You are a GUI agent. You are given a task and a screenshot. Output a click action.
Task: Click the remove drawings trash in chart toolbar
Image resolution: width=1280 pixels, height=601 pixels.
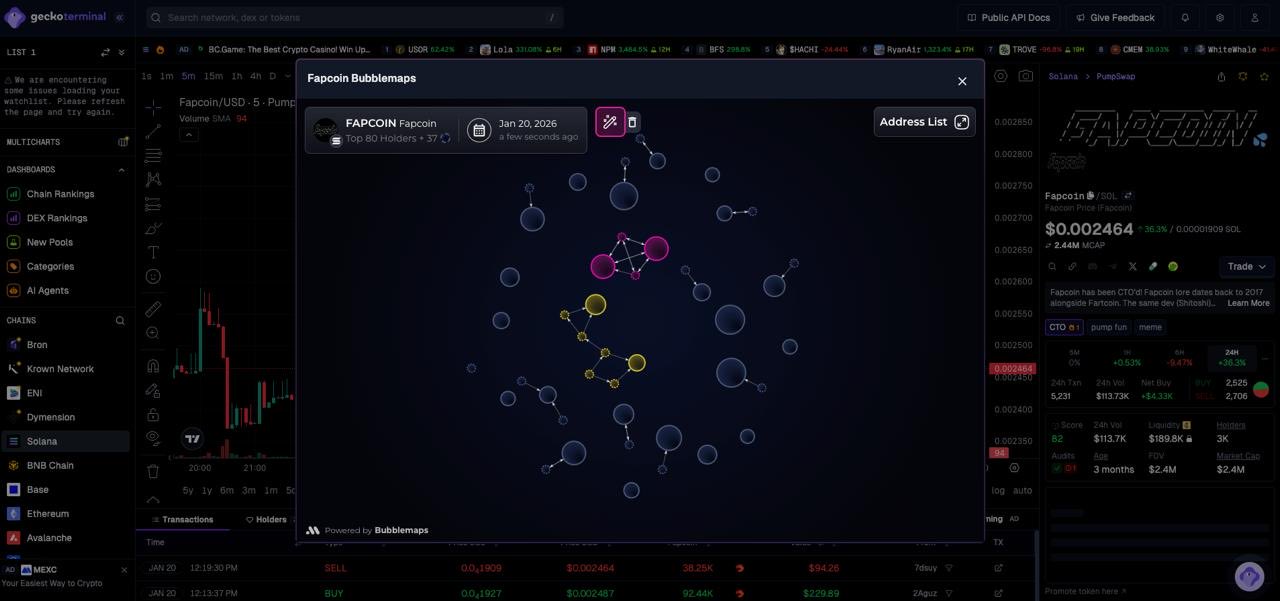pyautogui.click(x=153, y=470)
